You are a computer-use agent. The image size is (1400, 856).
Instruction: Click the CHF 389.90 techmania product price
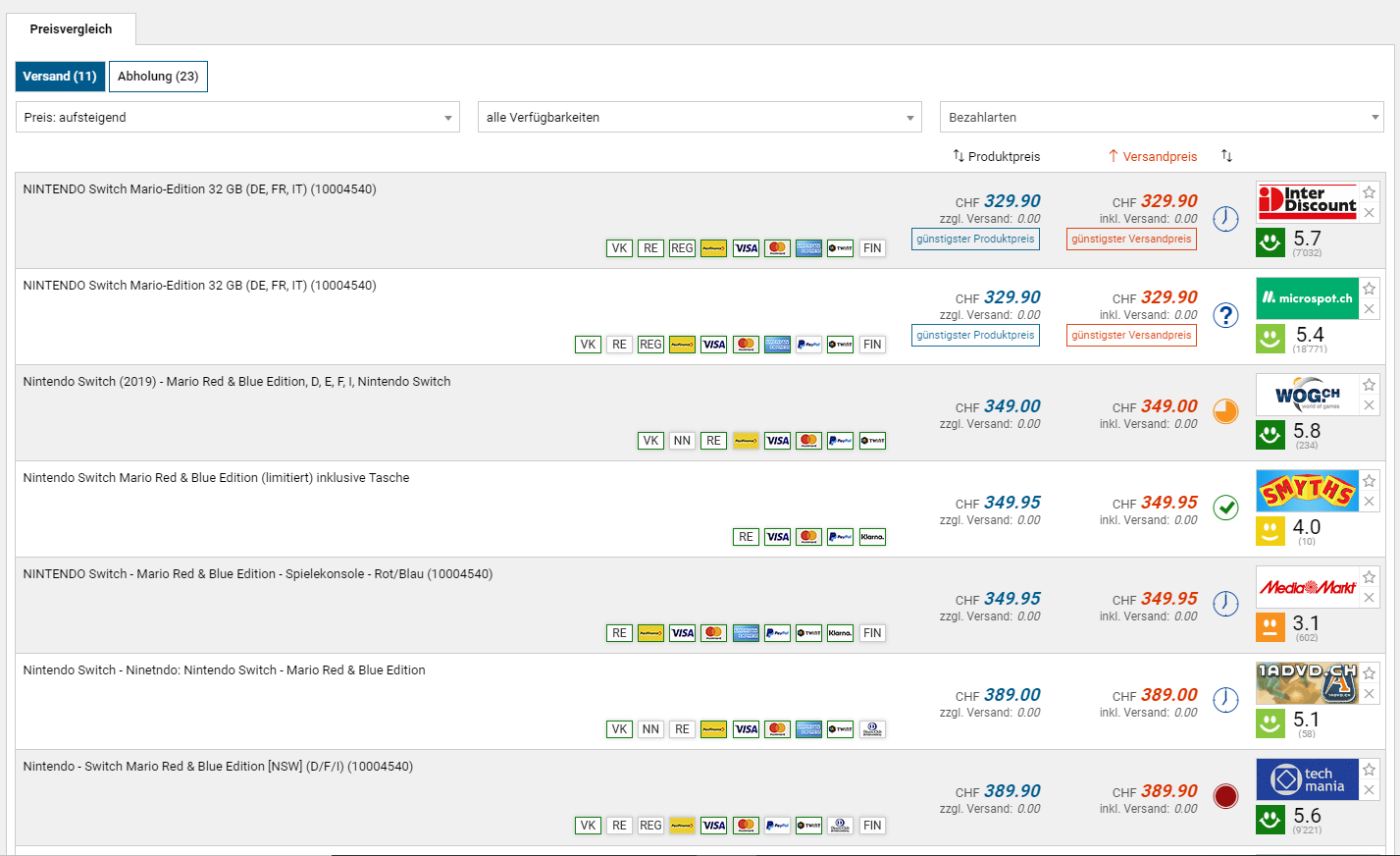coord(1011,791)
